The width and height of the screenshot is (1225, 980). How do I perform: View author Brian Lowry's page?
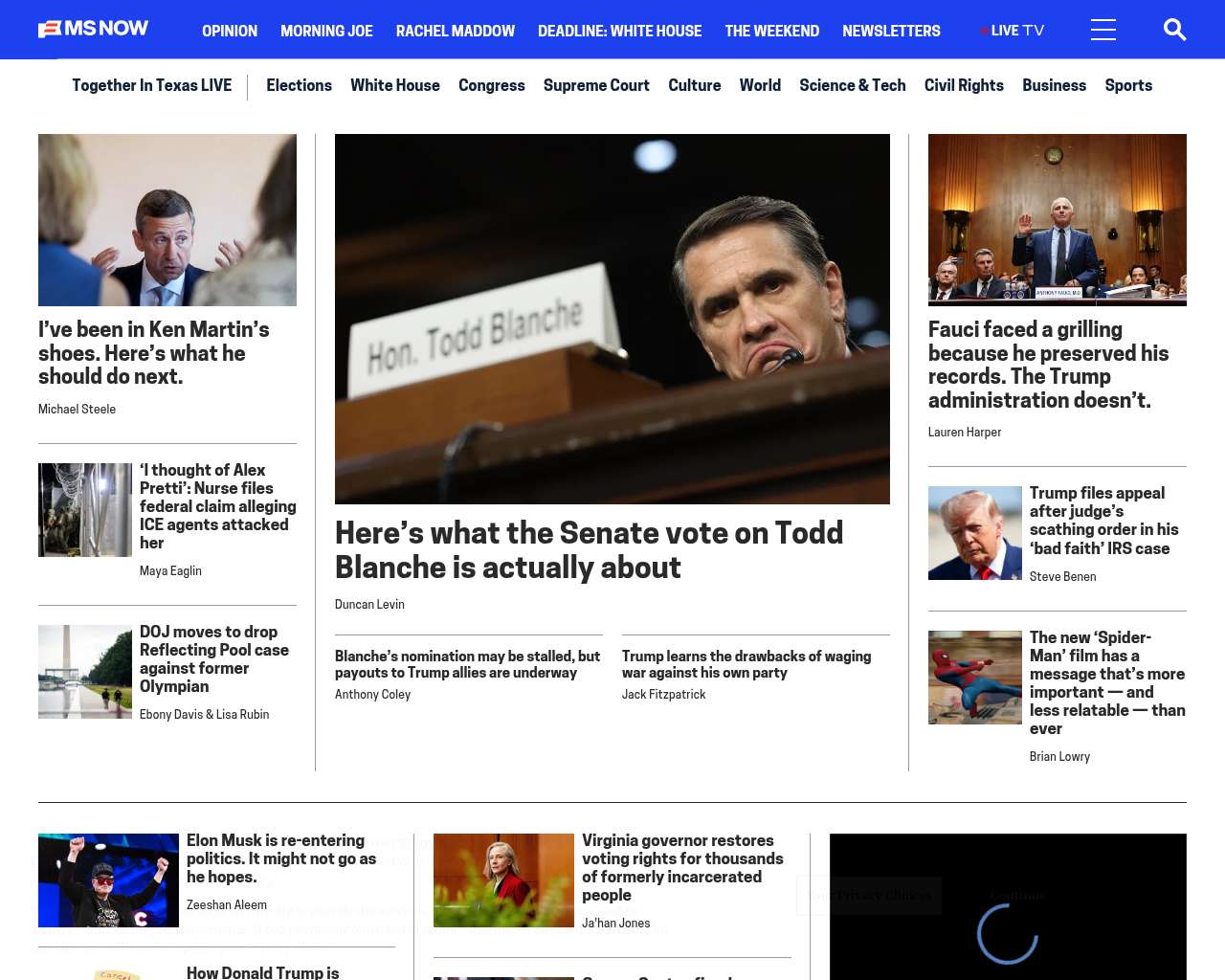[1059, 756]
